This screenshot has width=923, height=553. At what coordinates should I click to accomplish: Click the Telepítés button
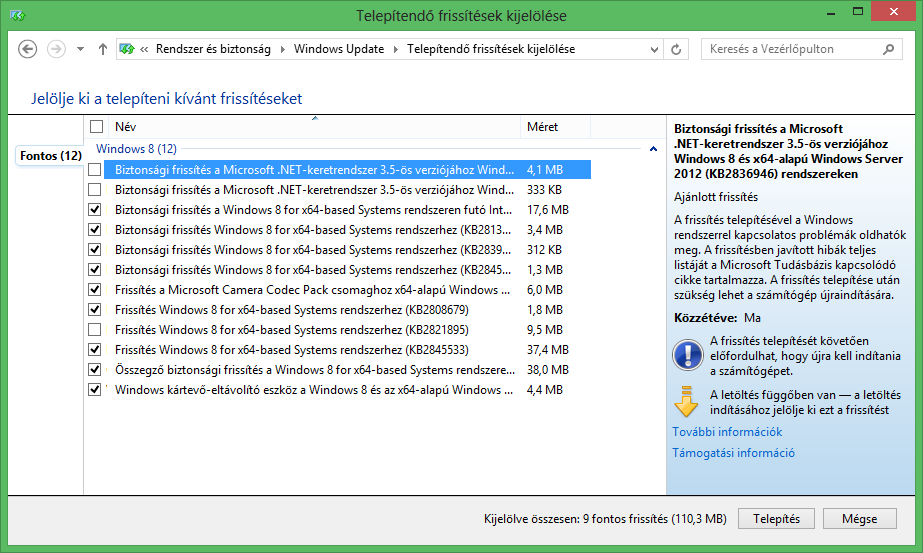[x=776, y=519]
